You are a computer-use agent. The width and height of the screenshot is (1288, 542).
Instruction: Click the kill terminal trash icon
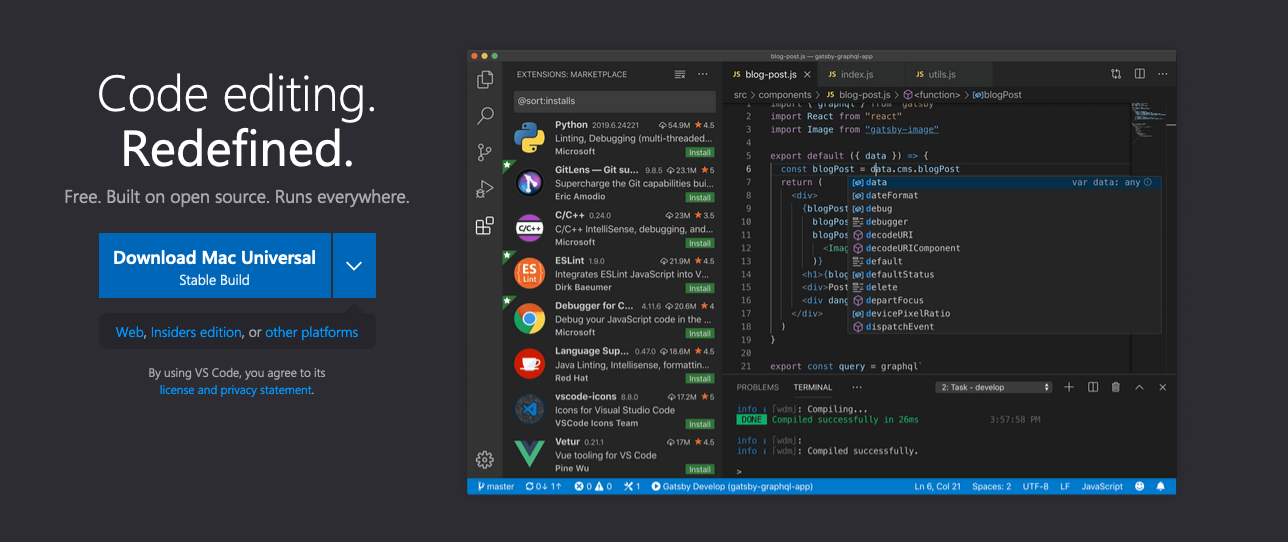pos(1116,387)
